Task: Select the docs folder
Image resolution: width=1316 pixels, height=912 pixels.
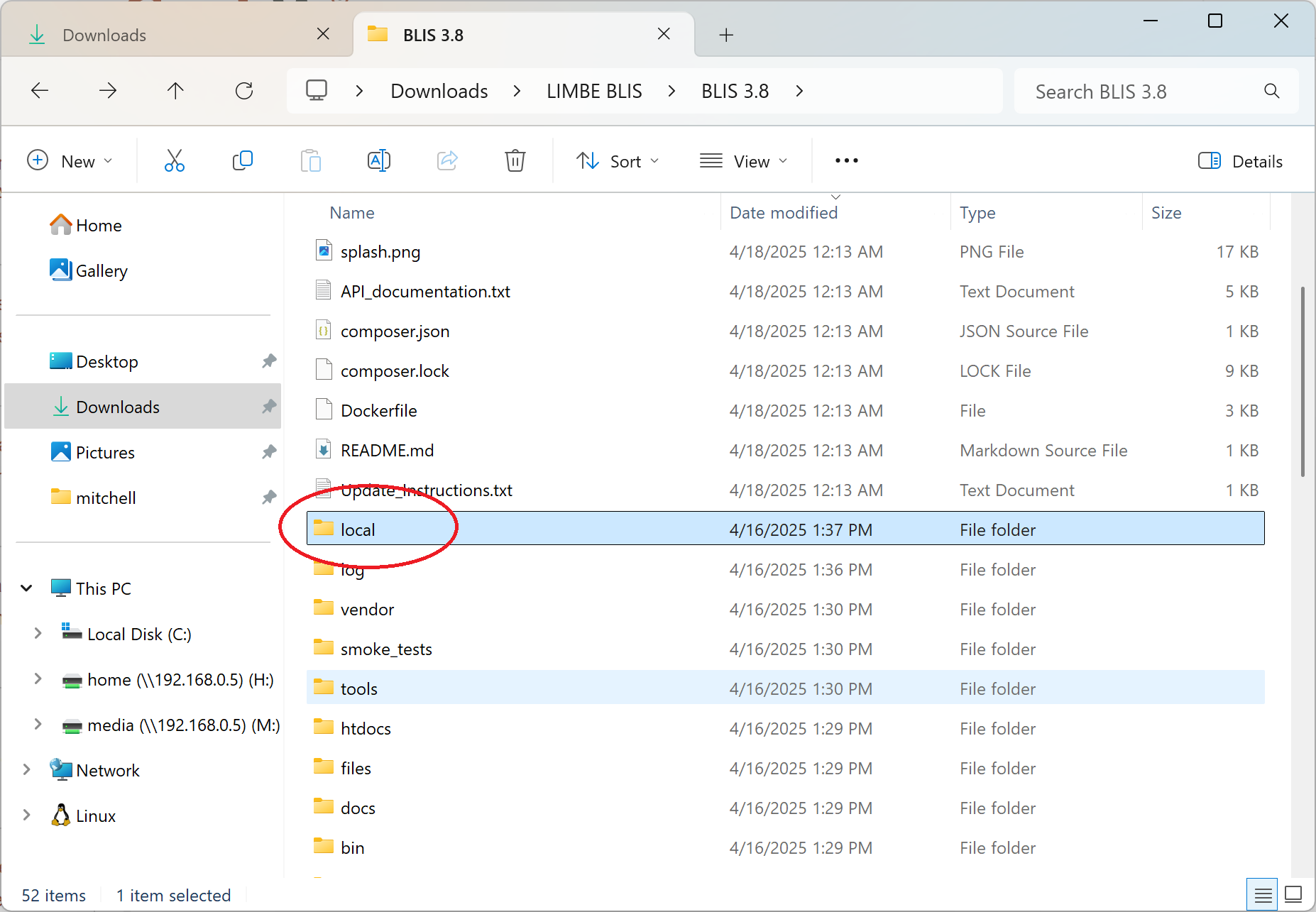Action: 786,807
